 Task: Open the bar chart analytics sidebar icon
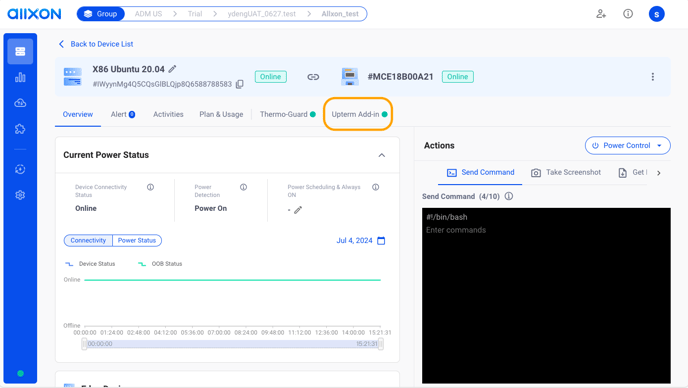point(20,78)
